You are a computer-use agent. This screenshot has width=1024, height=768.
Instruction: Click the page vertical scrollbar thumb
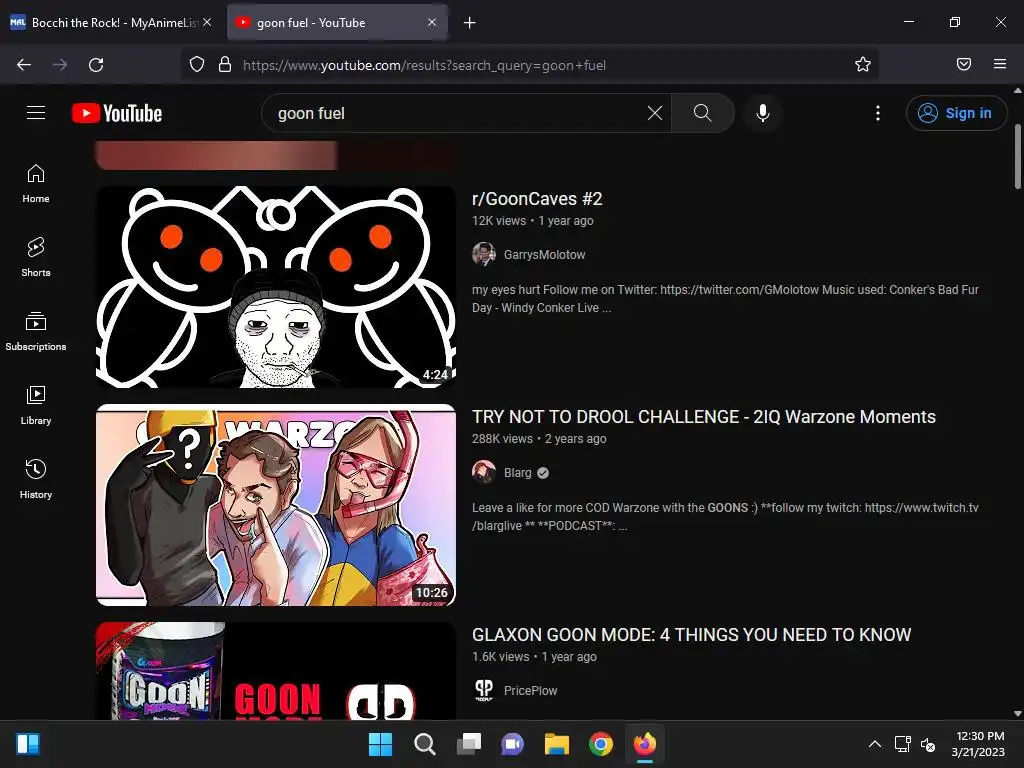coord(1017,156)
